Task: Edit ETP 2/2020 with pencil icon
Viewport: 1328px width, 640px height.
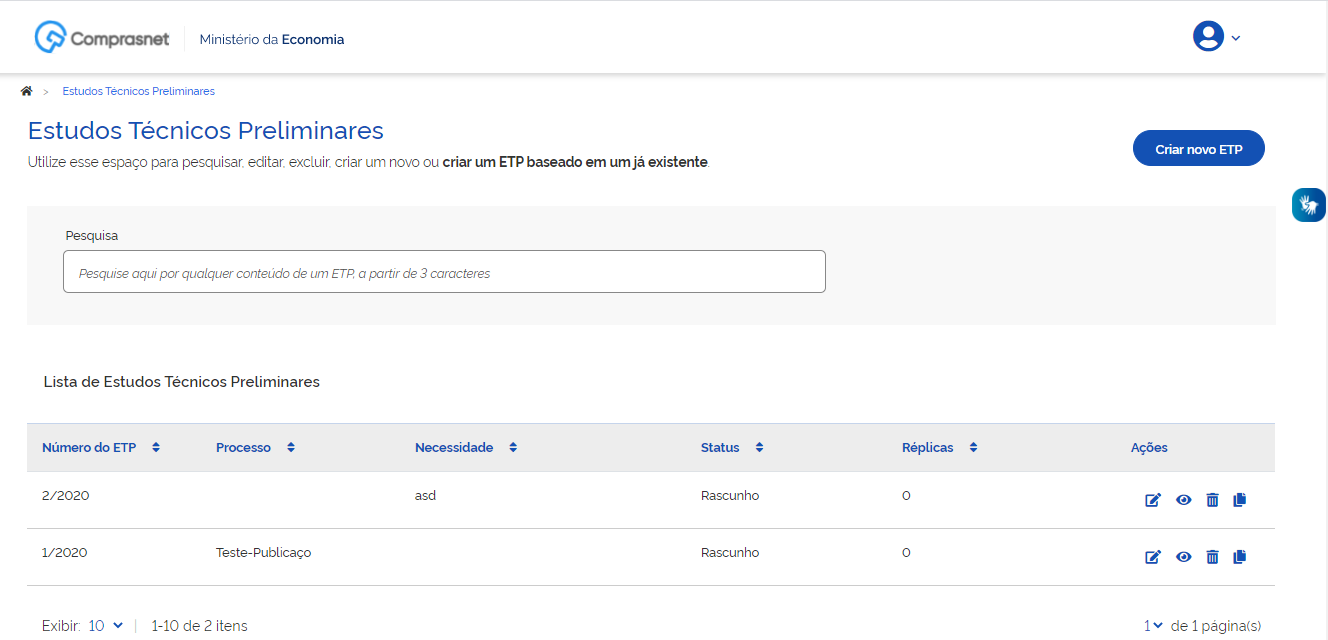Action: [x=1152, y=500]
